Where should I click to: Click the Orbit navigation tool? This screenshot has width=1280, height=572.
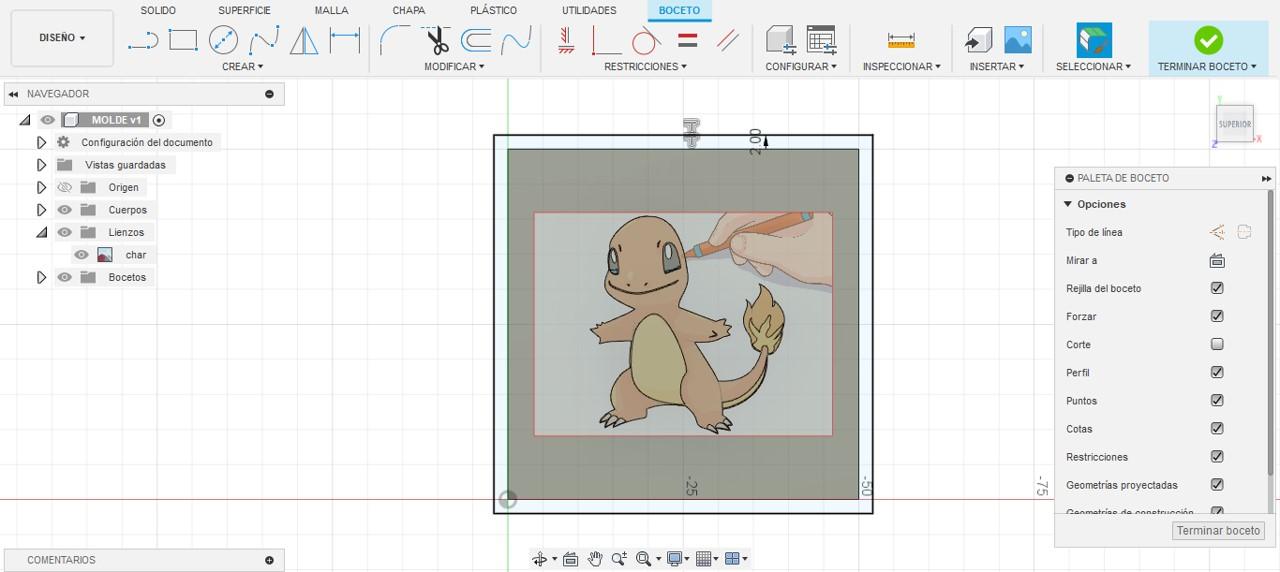click(540, 559)
